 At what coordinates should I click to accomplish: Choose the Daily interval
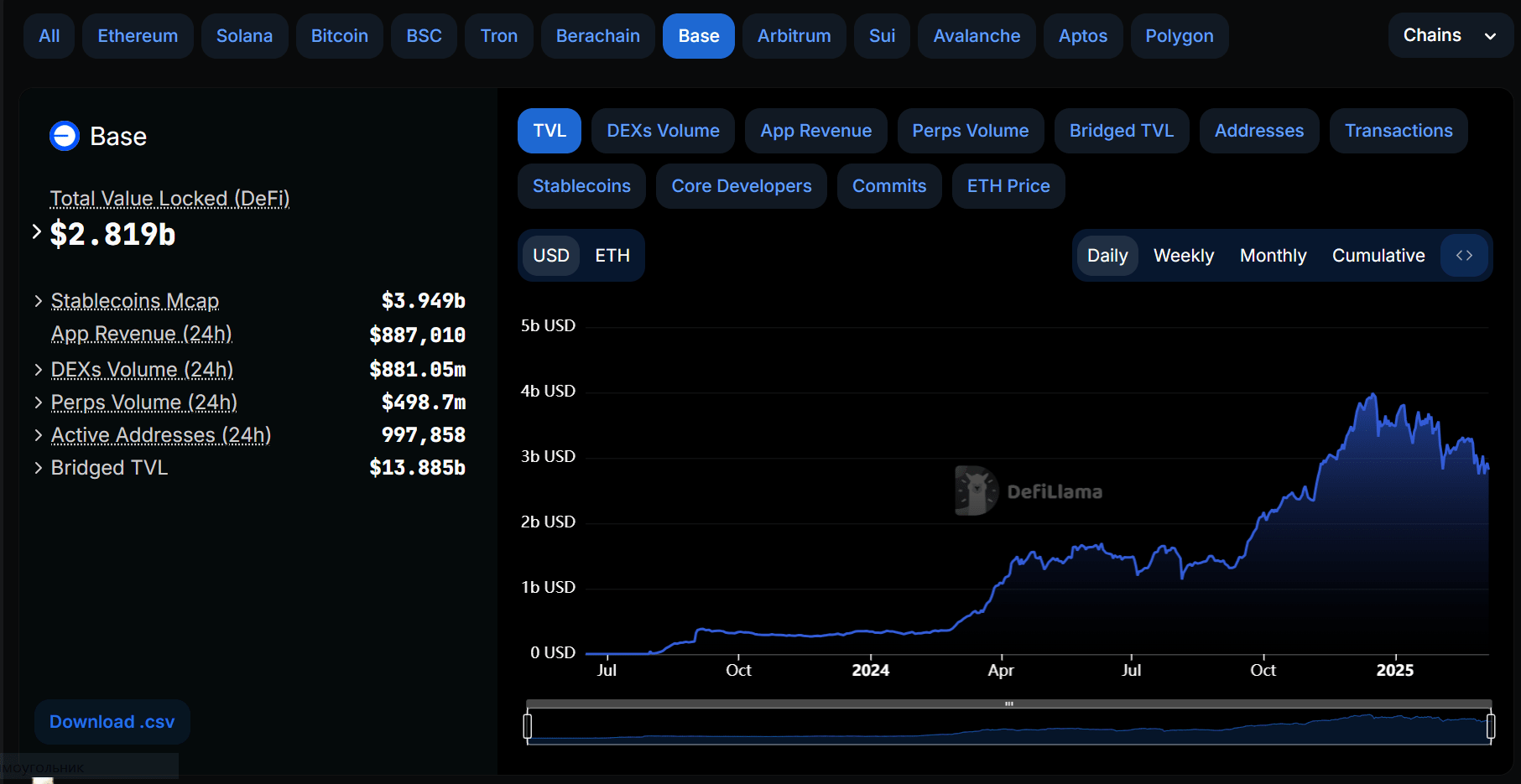point(1107,256)
